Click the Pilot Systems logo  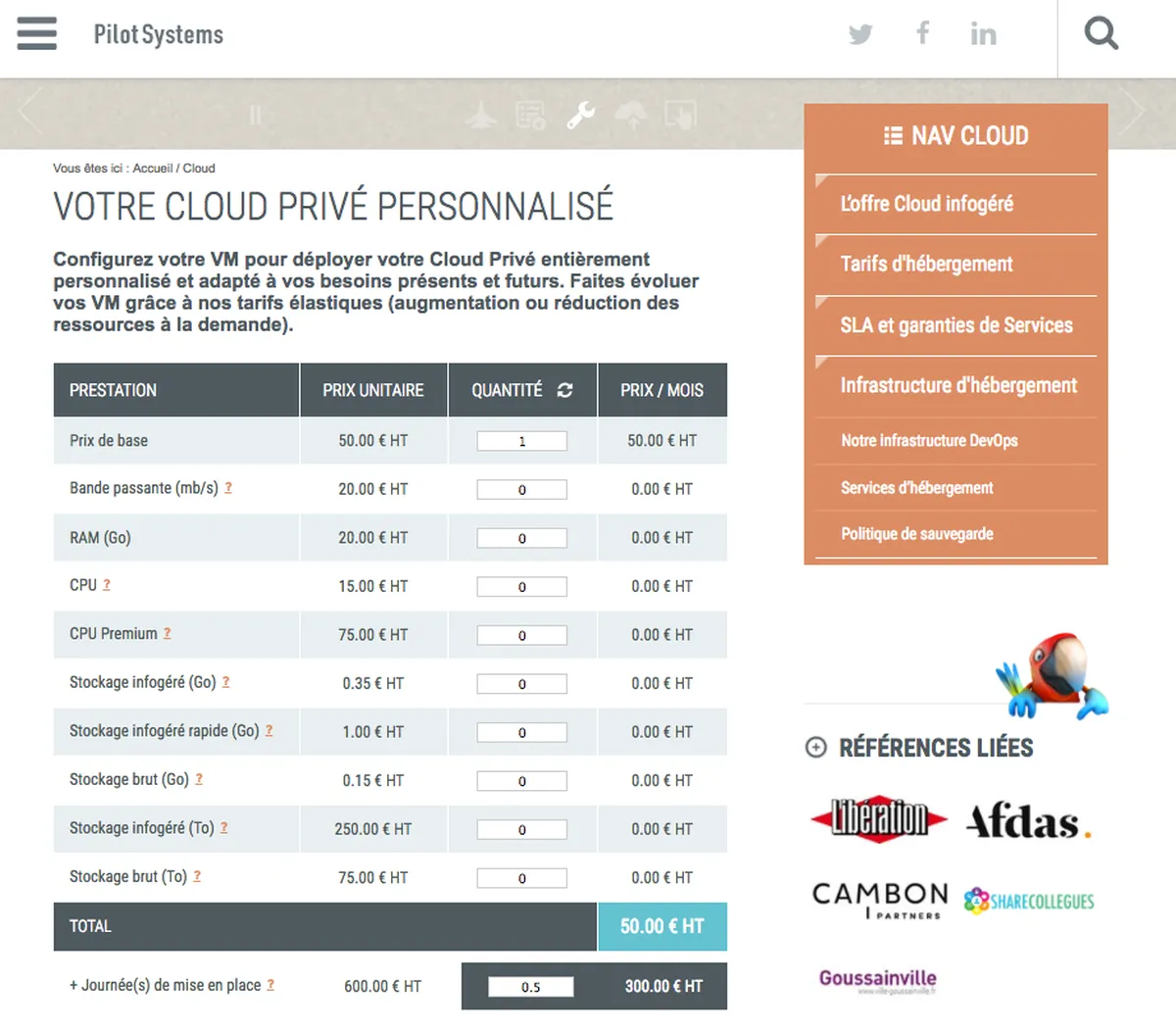coord(159,34)
